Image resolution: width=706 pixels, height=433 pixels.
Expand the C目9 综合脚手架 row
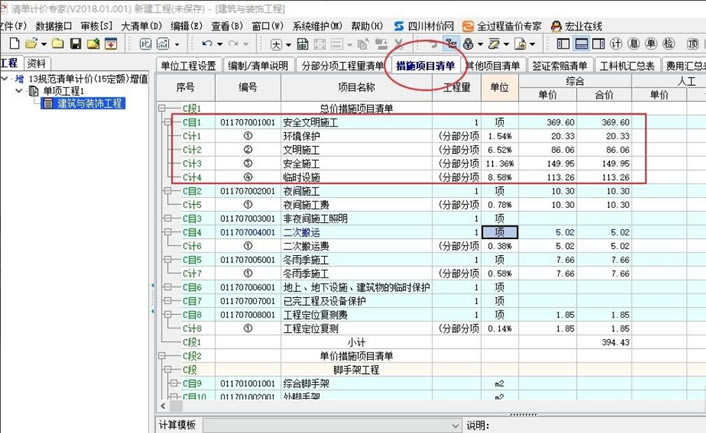tap(173, 383)
